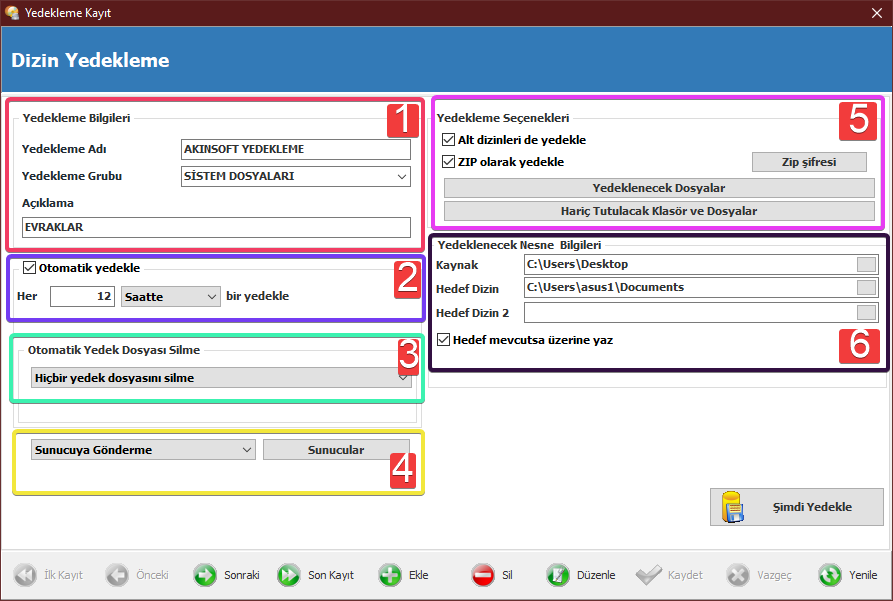The height and width of the screenshot is (601, 893).
Task: Go to next record with Sonraki
Action: point(226,575)
